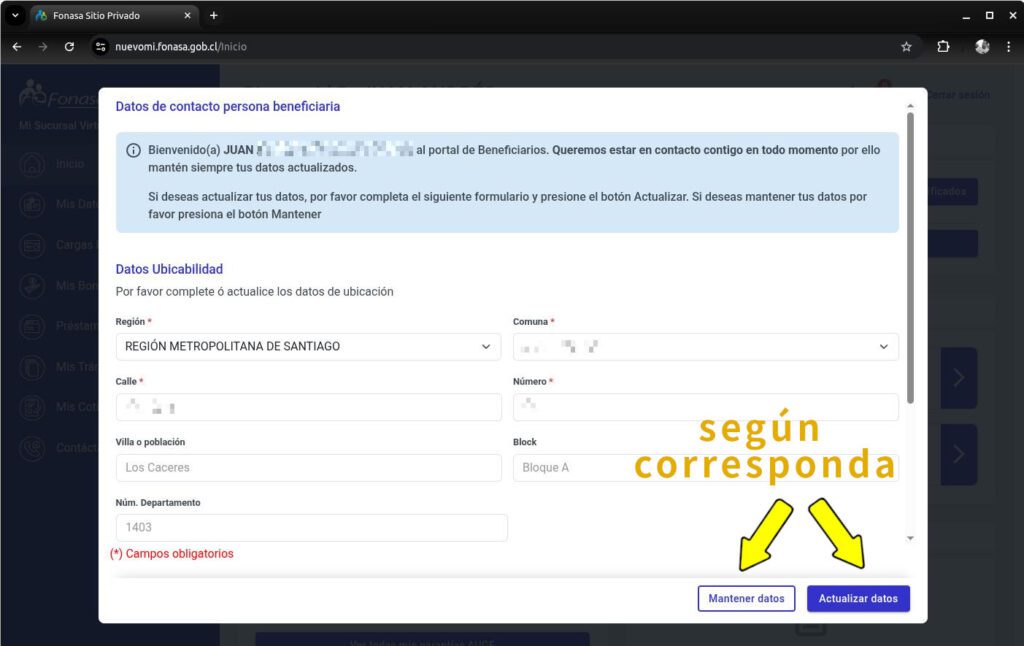Focus the Block input field
This screenshot has height=646, width=1024.
[705, 468]
